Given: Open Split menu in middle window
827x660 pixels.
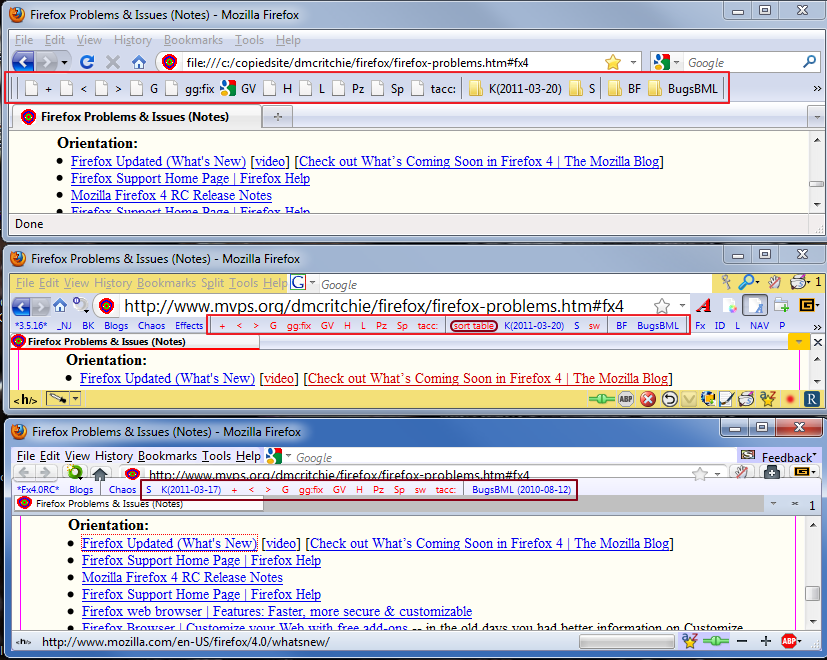Looking at the screenshot, I should [213, 283].
